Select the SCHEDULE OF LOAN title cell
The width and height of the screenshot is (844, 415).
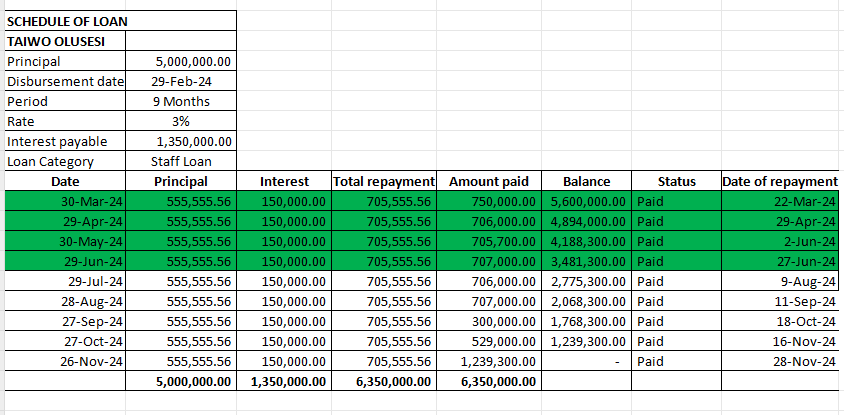click(x=67, y=21)
